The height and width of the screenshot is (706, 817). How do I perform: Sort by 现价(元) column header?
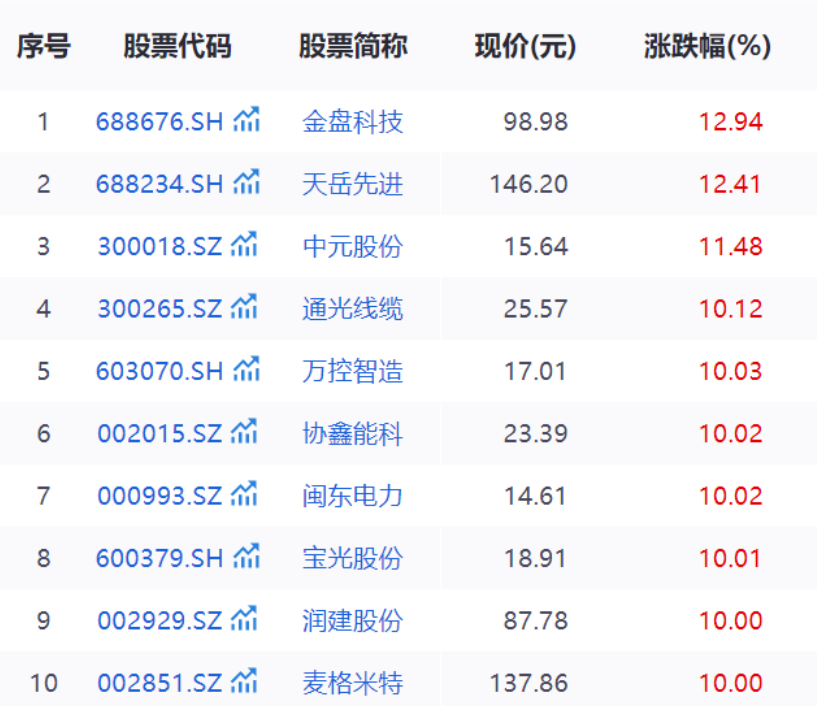point(526,46)
